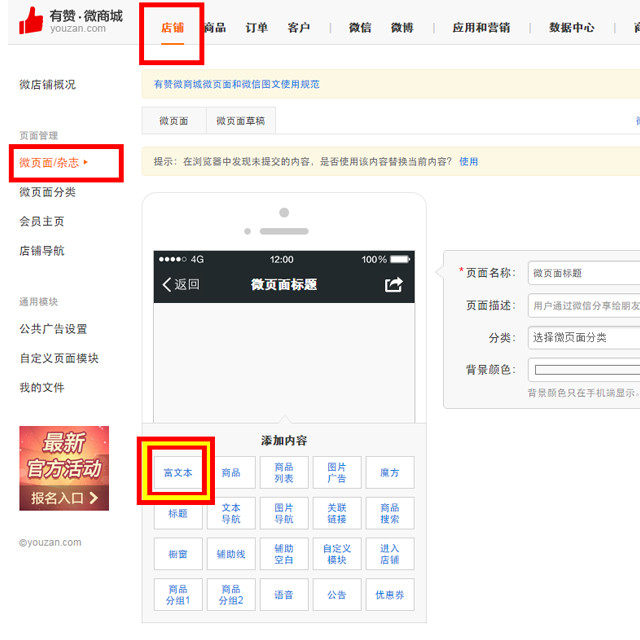This screenshot has width=640, height=640.
Task: Switch to the 微页面 tab
Action: click(174, 121)
